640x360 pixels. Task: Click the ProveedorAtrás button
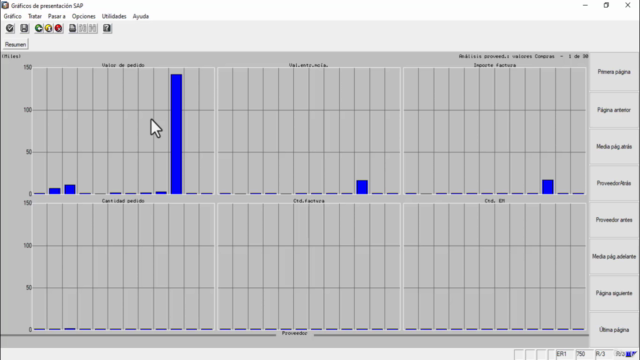tap(614, 183)
